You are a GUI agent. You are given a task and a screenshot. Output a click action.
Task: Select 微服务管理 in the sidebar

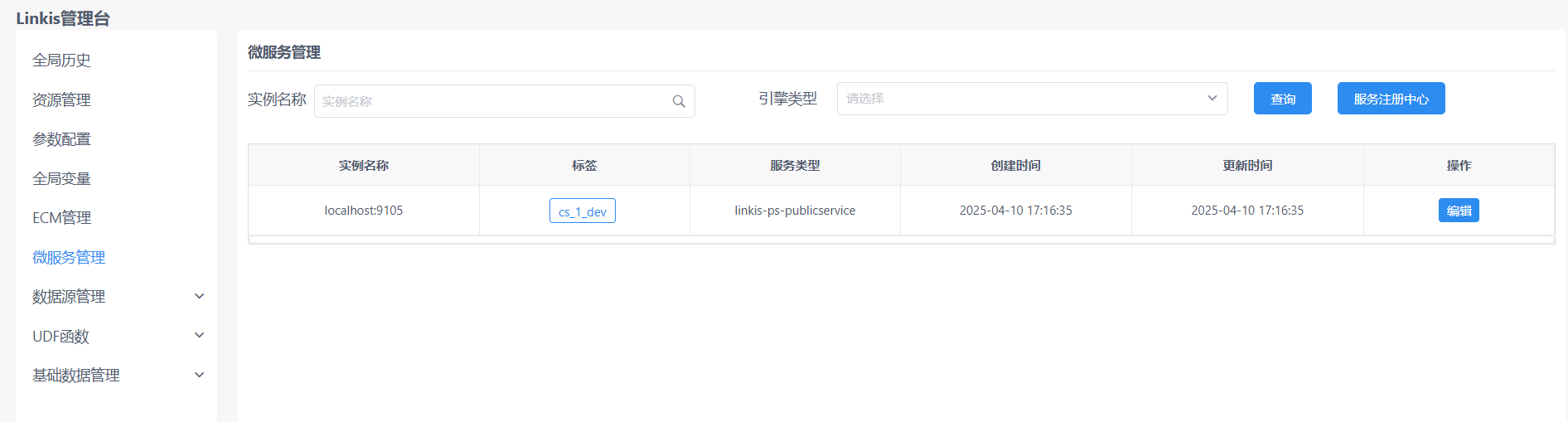[x=69, y=258]
